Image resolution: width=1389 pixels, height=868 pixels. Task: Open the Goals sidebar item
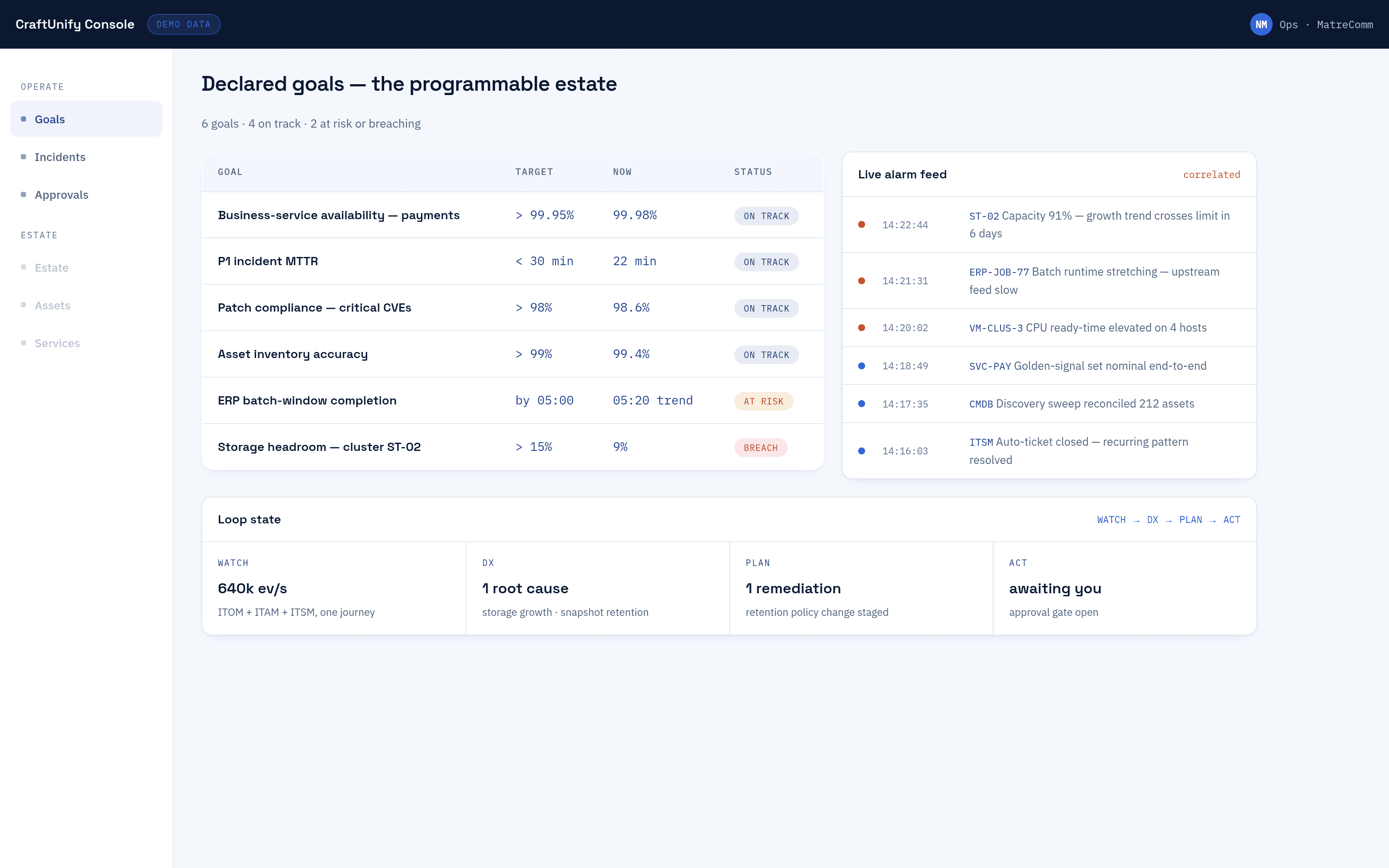[x=86, y=119]
